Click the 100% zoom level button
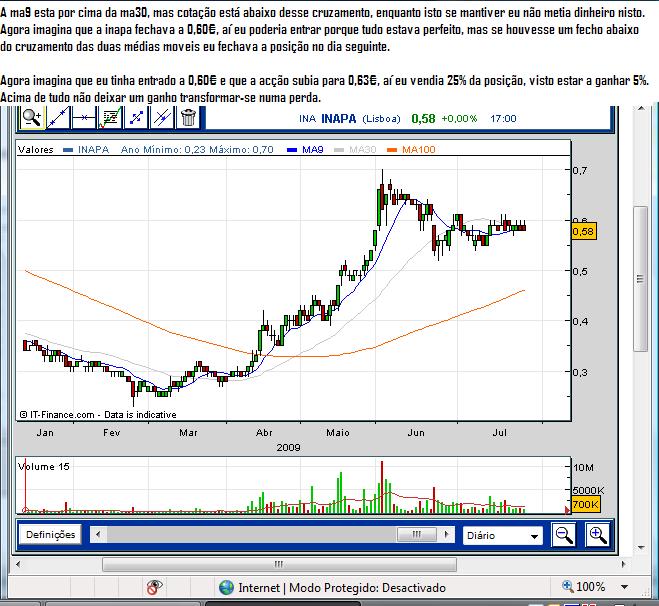Image resolution: width=659 pixels, height=606 pixels. [584, 587]
